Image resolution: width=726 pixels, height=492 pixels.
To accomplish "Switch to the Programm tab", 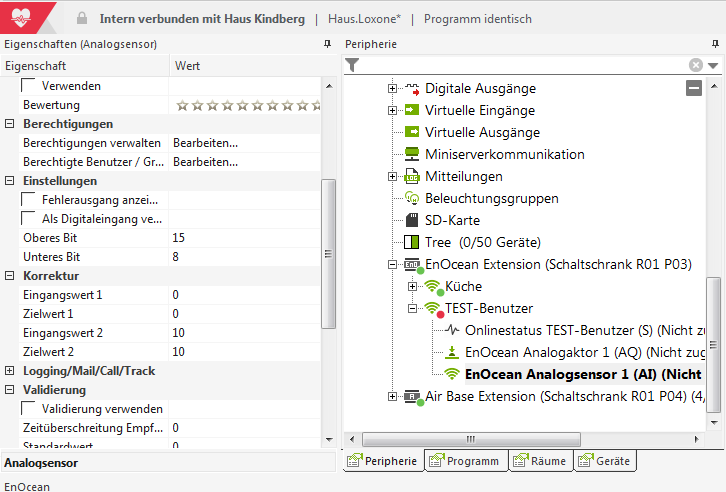I will click(466, 461).
